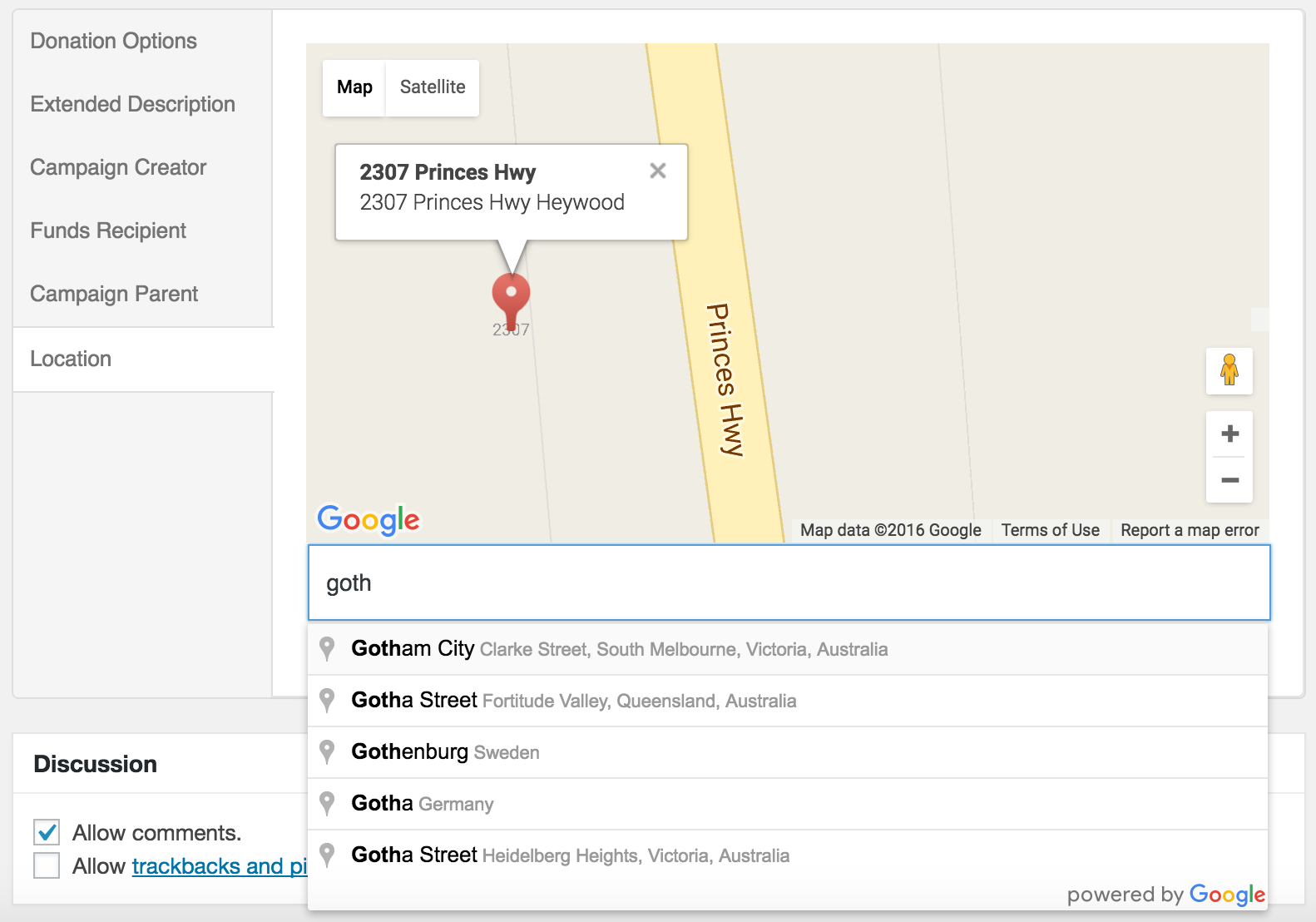1316x922 pixels.
Task: Zoom out the map with minus button
Action: pyautogui.click(x=1229, y=480)
